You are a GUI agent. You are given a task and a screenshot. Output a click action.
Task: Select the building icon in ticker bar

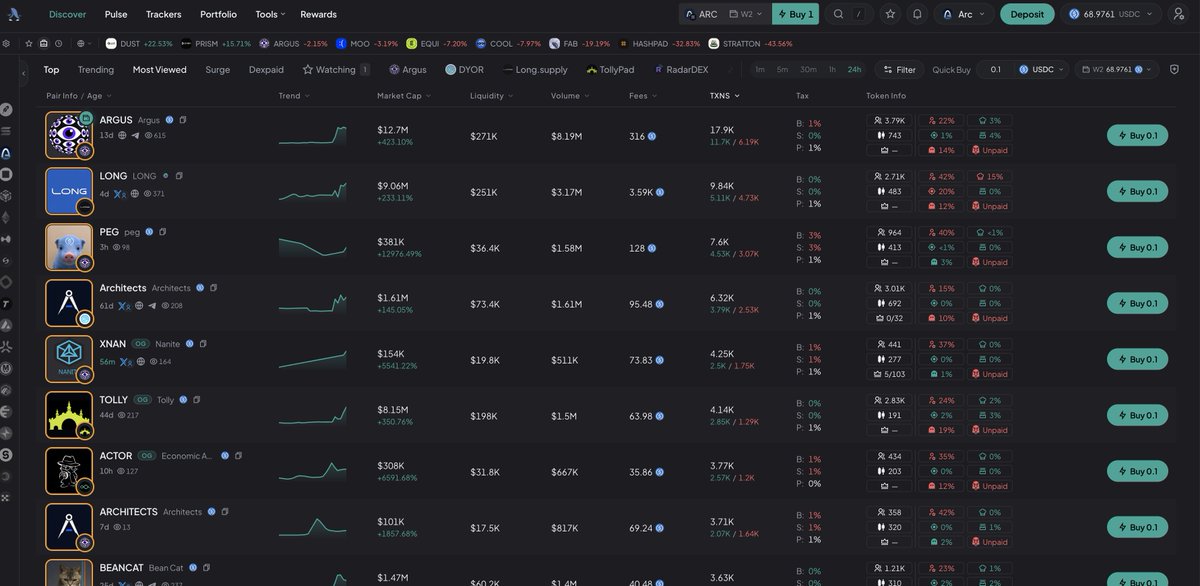point(43,44)
